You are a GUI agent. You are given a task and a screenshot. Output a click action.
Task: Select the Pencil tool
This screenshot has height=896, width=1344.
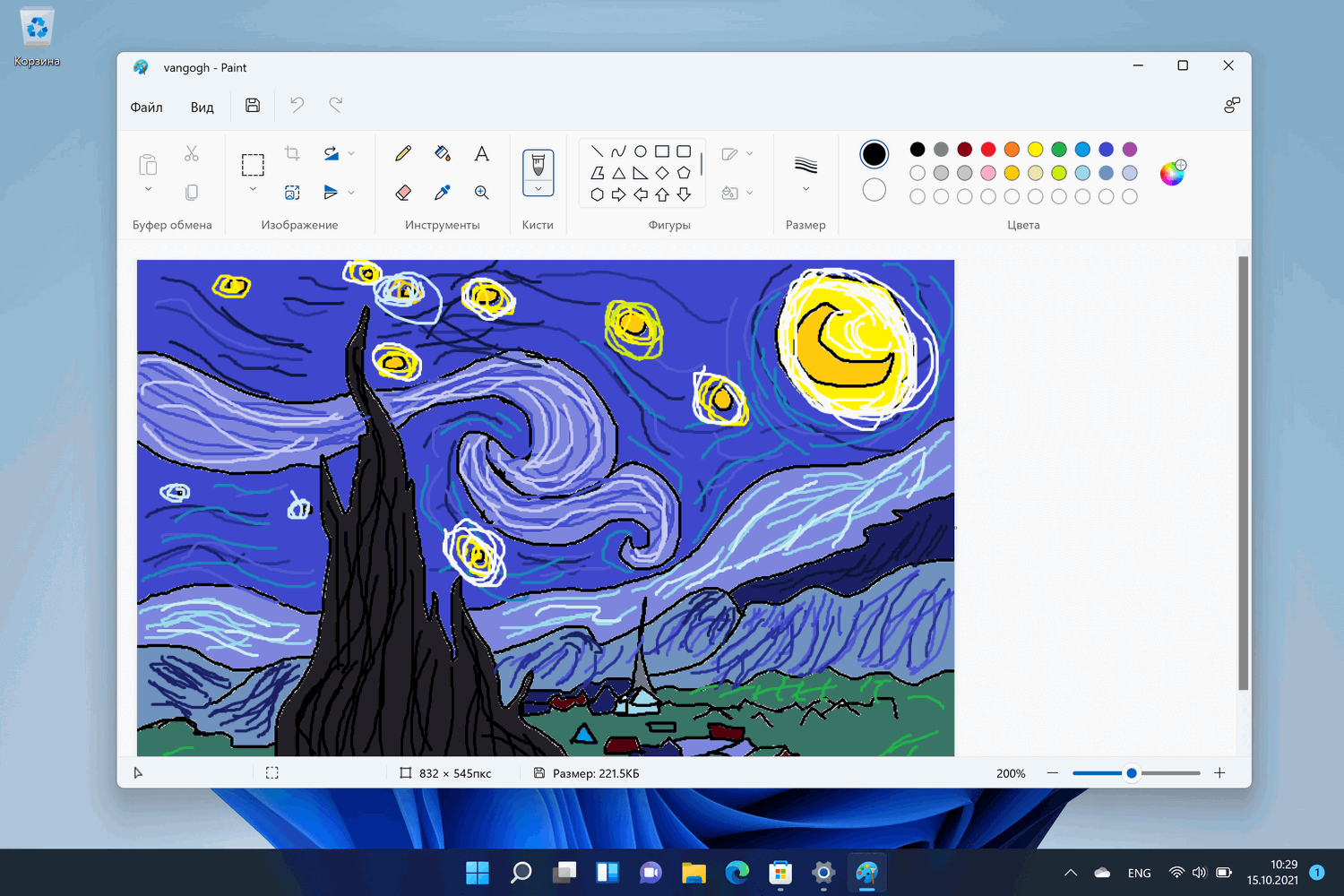[x=403, y=153]
